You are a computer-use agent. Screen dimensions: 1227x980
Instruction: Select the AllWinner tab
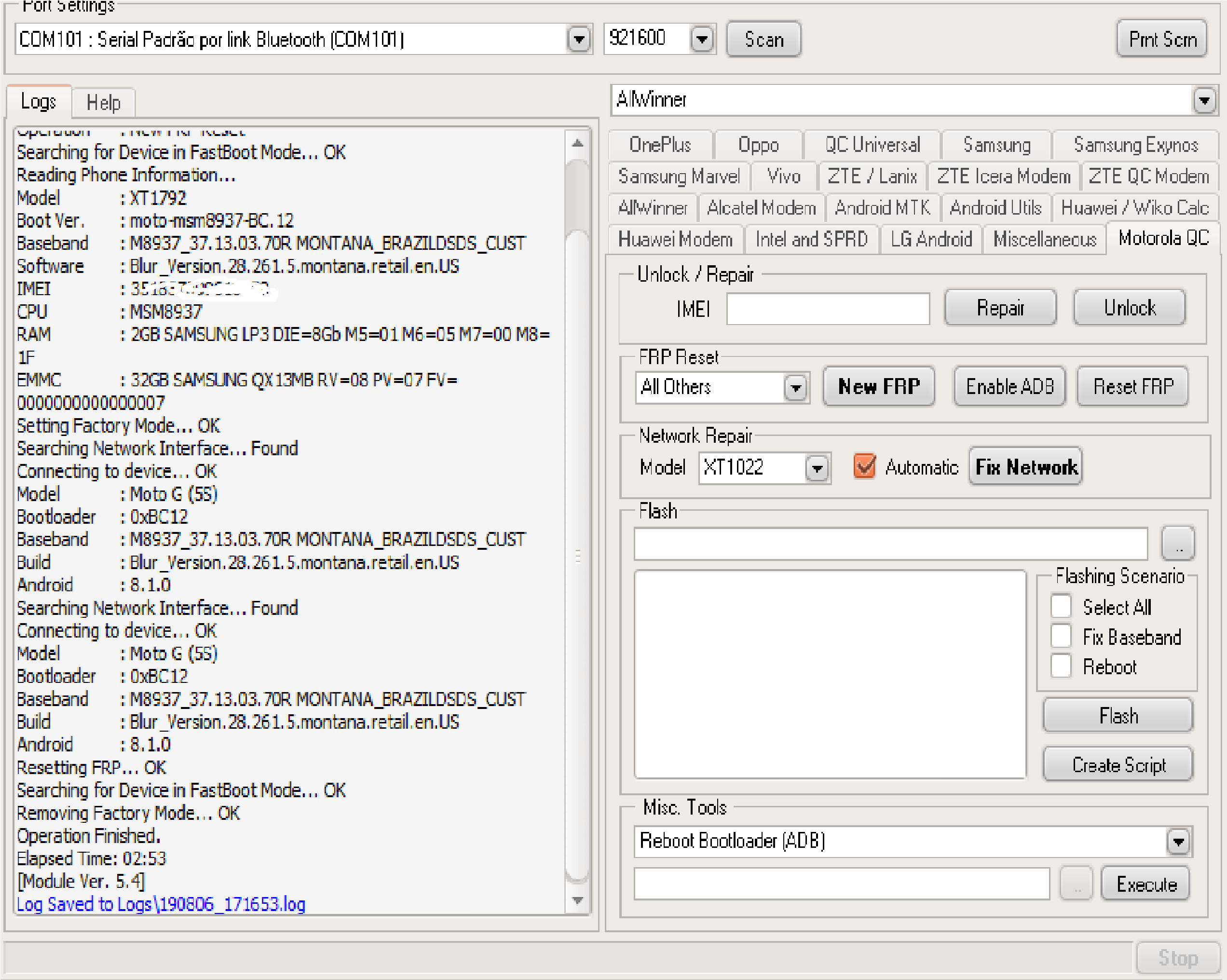pyautogui.click(x=653, y=208)
